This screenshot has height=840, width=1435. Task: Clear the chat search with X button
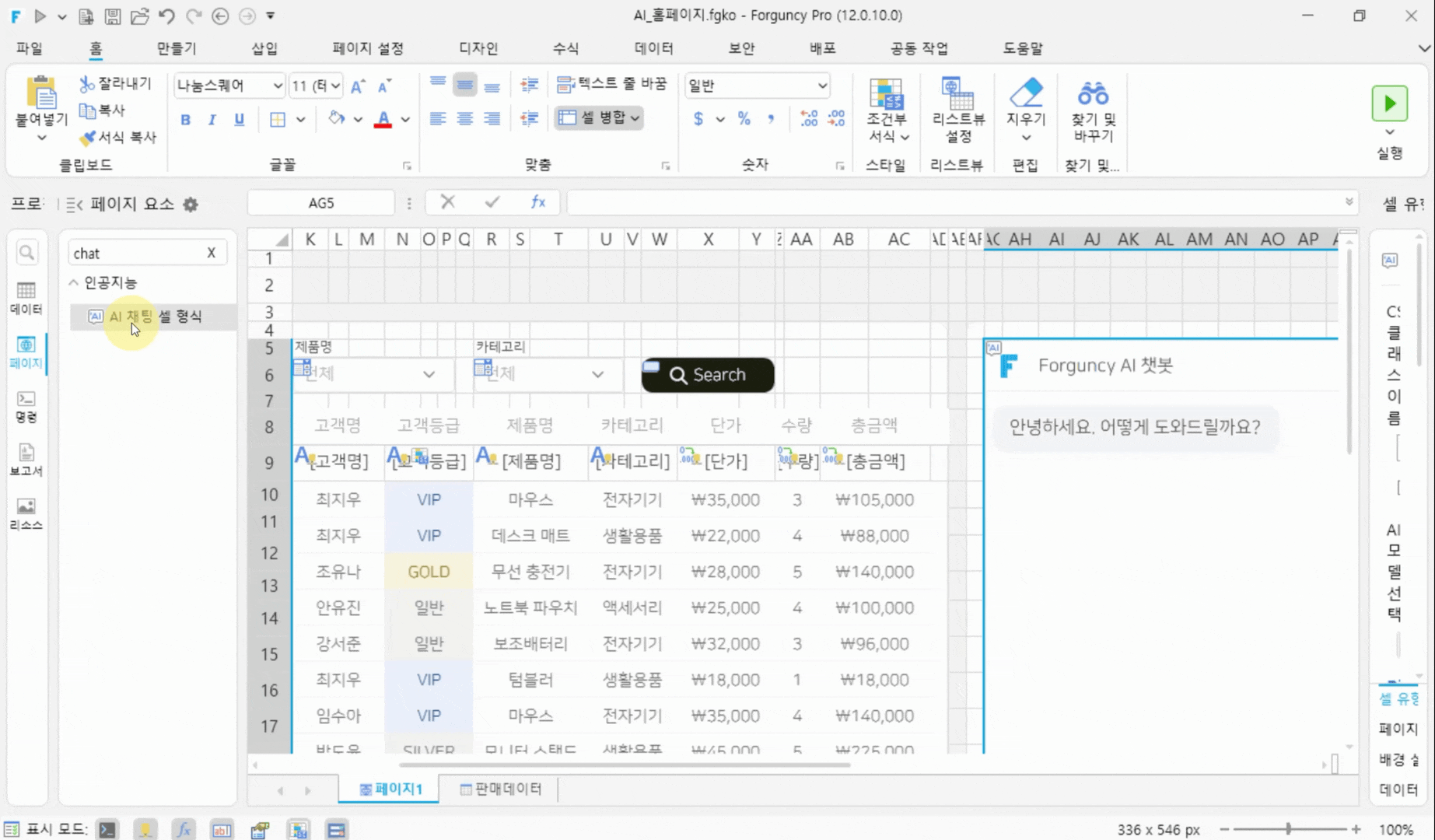tap(211, 253)
